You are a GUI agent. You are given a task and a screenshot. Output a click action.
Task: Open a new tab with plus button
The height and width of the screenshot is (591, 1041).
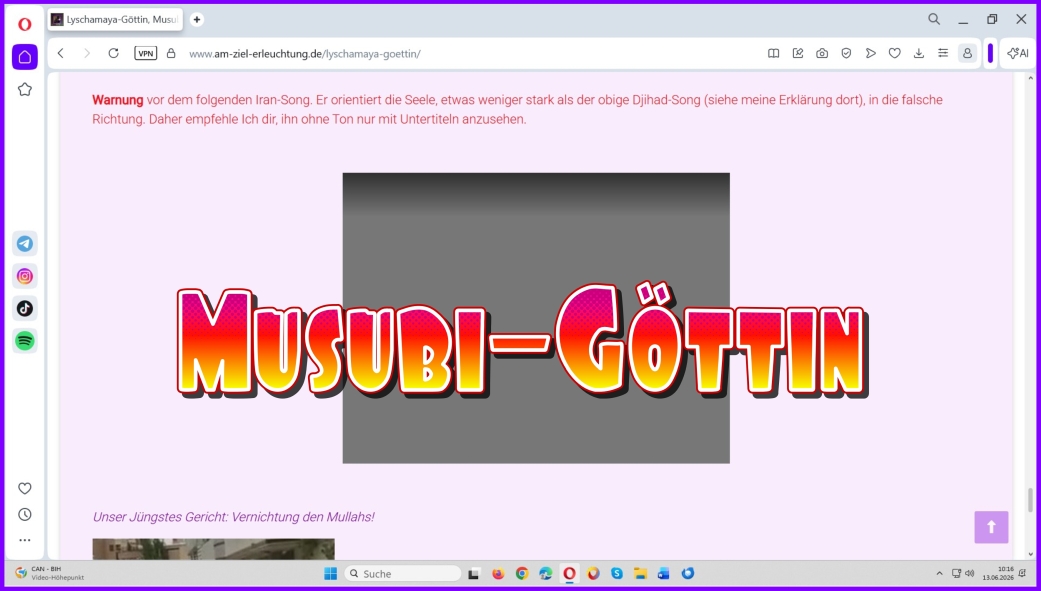197,19
